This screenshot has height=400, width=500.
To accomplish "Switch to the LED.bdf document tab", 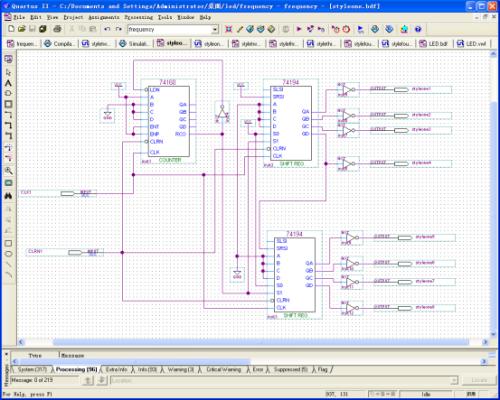I will (433, 44).
